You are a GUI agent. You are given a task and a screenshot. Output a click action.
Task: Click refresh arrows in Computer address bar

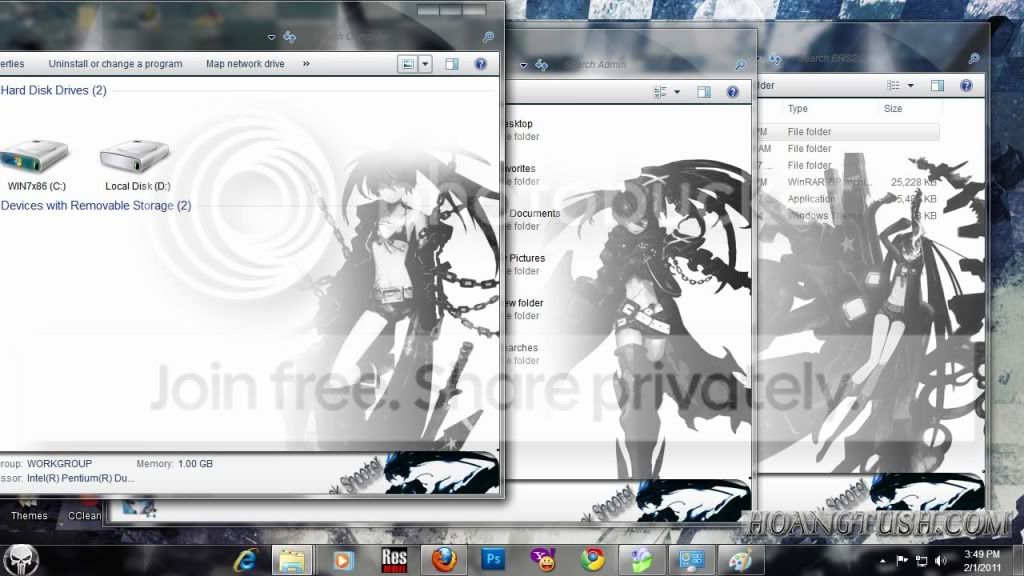289,37
